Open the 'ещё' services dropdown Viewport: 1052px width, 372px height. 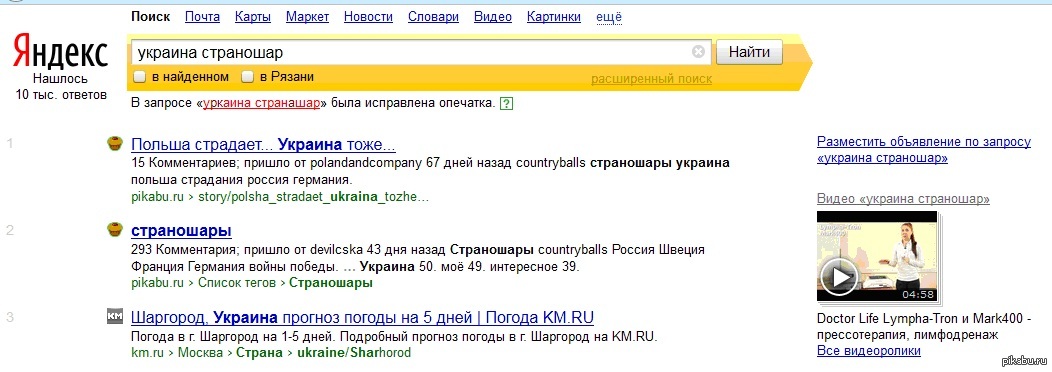pyautogui.click(x=609, y=17)
